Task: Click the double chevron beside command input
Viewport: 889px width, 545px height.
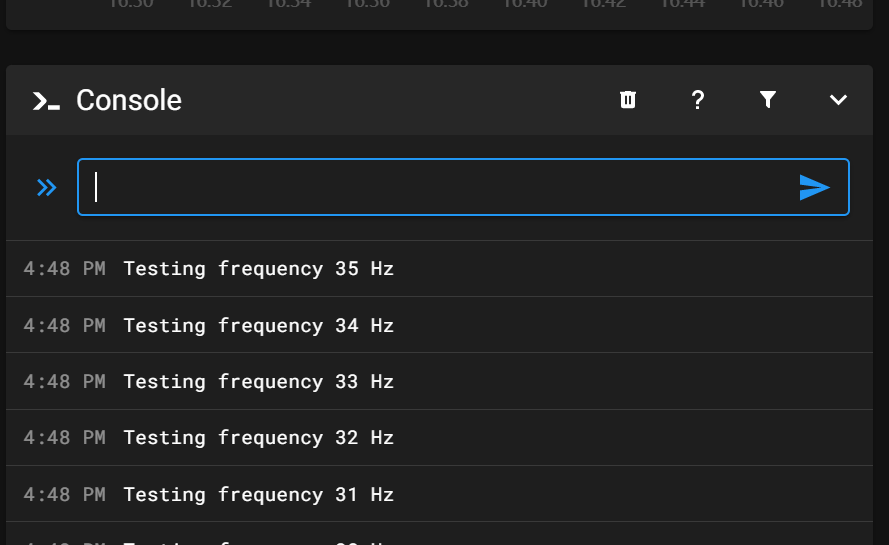Action: point(46,187)
